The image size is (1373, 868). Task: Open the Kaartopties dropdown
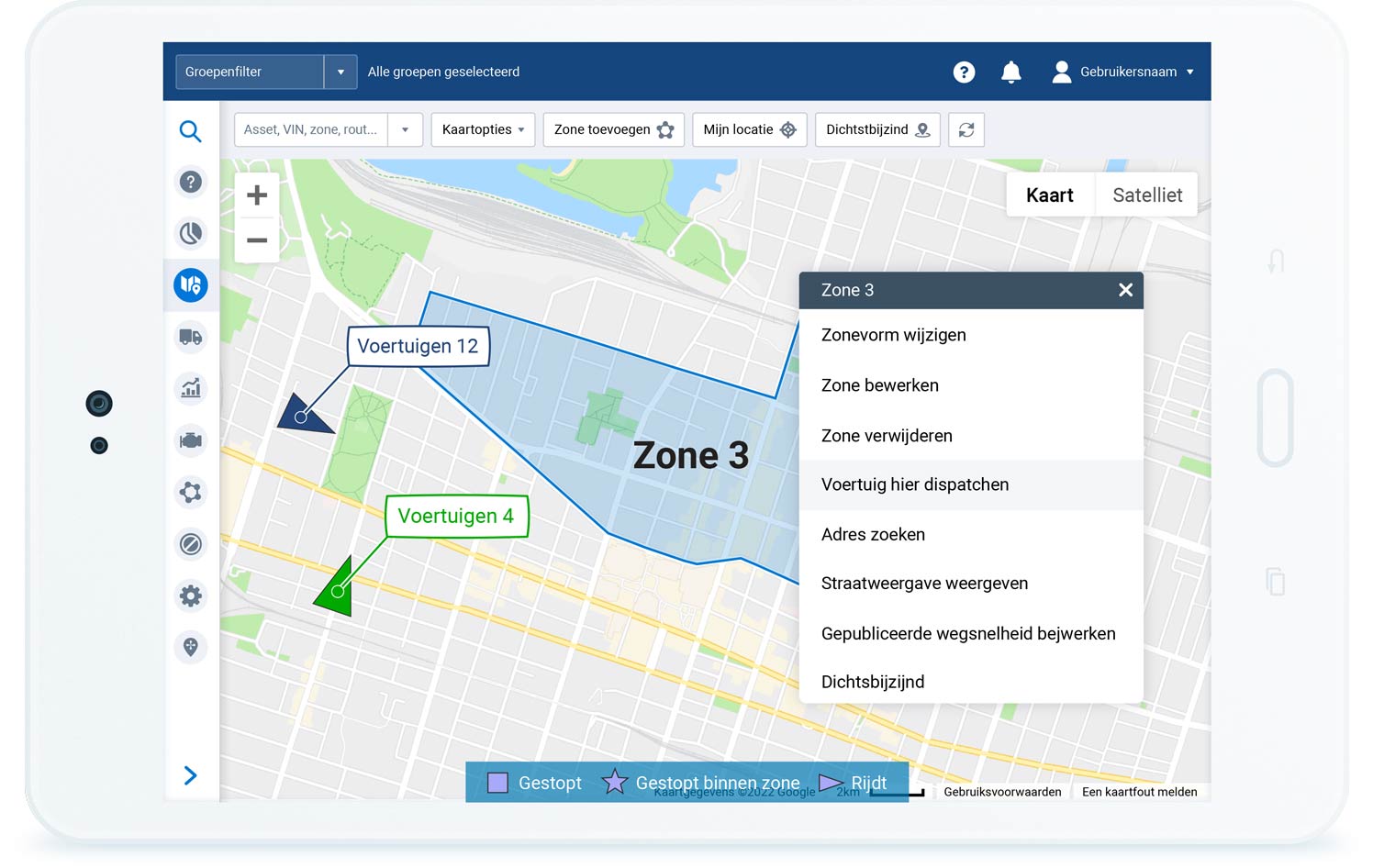[x=483, y=129]
